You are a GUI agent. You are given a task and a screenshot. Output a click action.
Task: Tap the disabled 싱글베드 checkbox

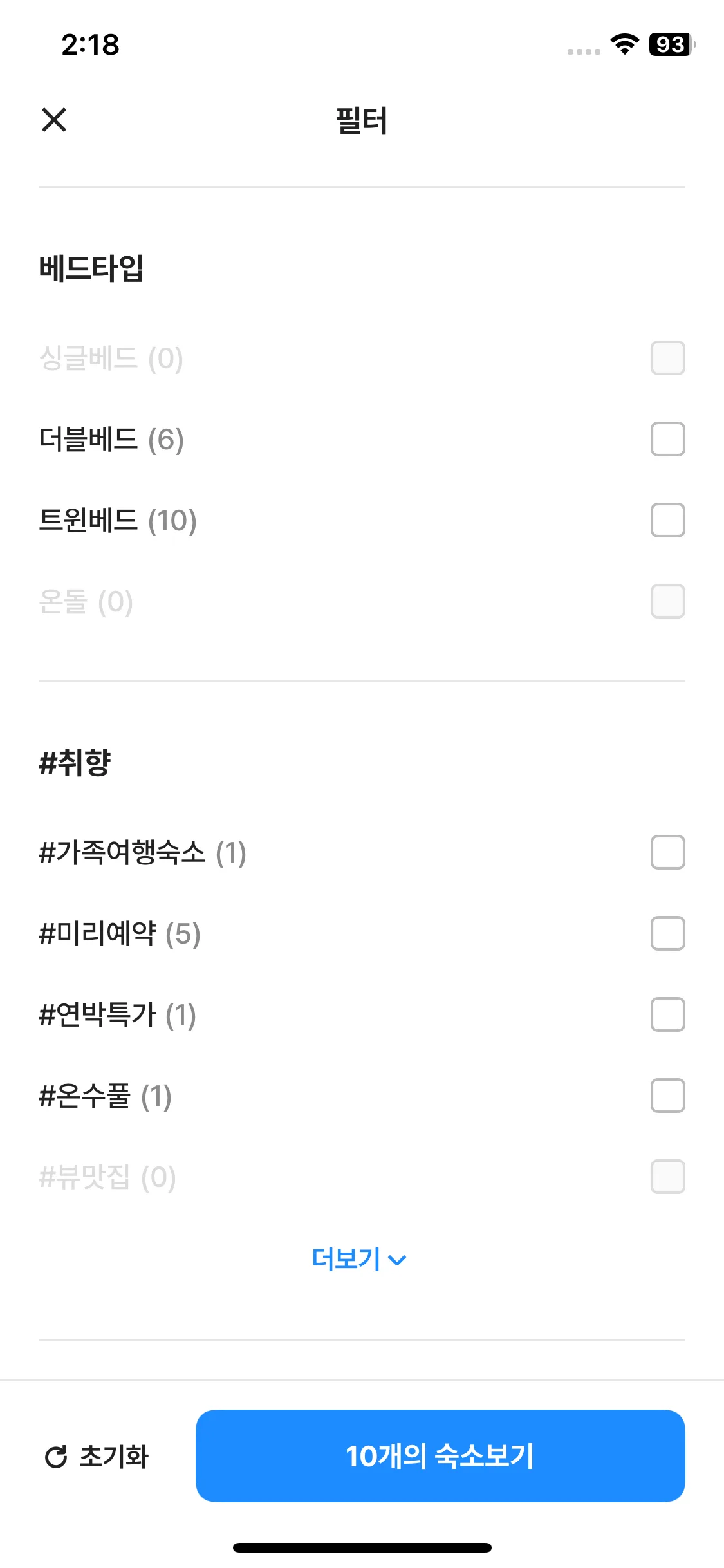[667, 358]
